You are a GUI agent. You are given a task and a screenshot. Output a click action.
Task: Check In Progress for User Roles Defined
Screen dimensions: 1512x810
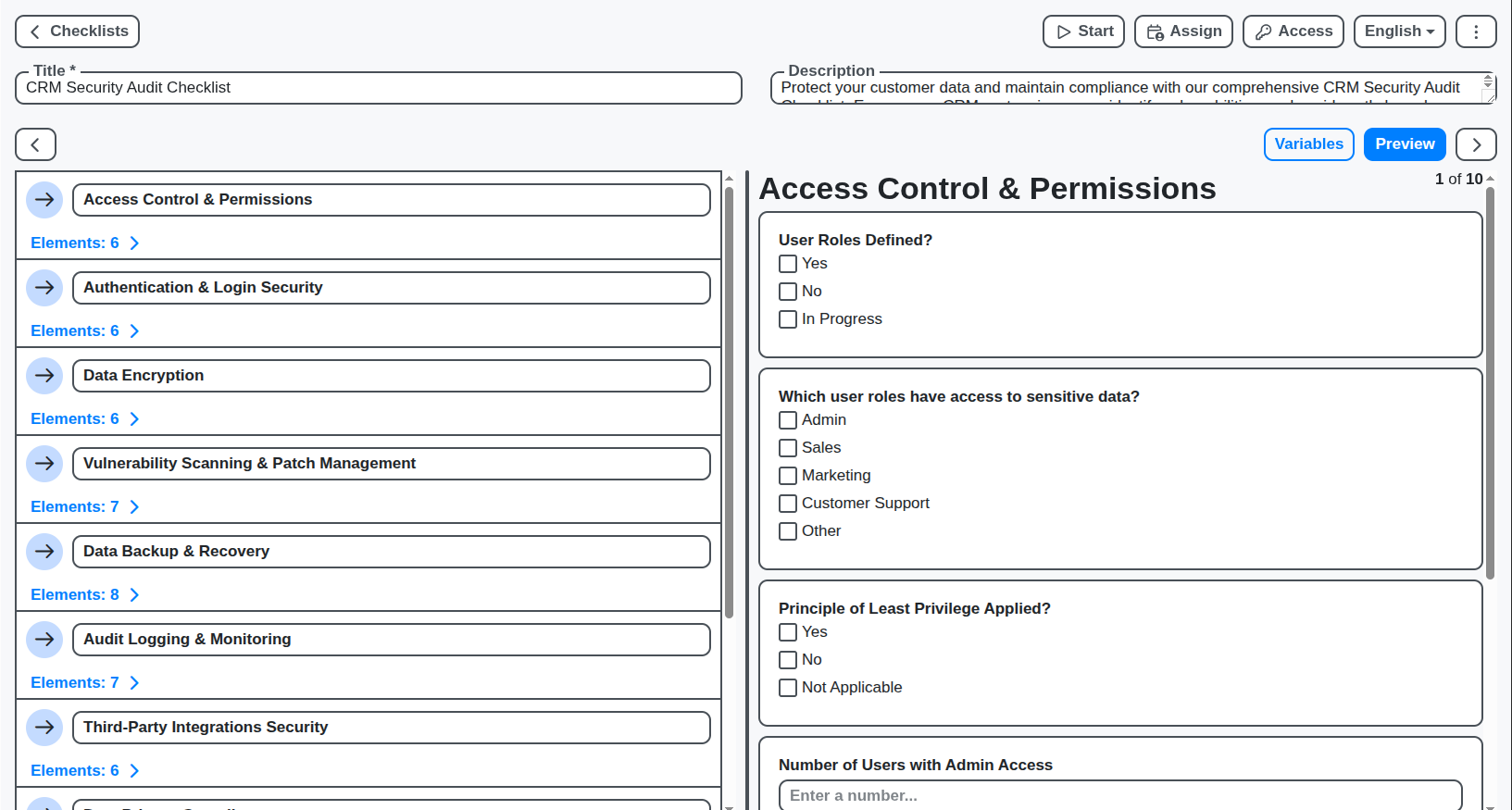click(x=788, y=319)
